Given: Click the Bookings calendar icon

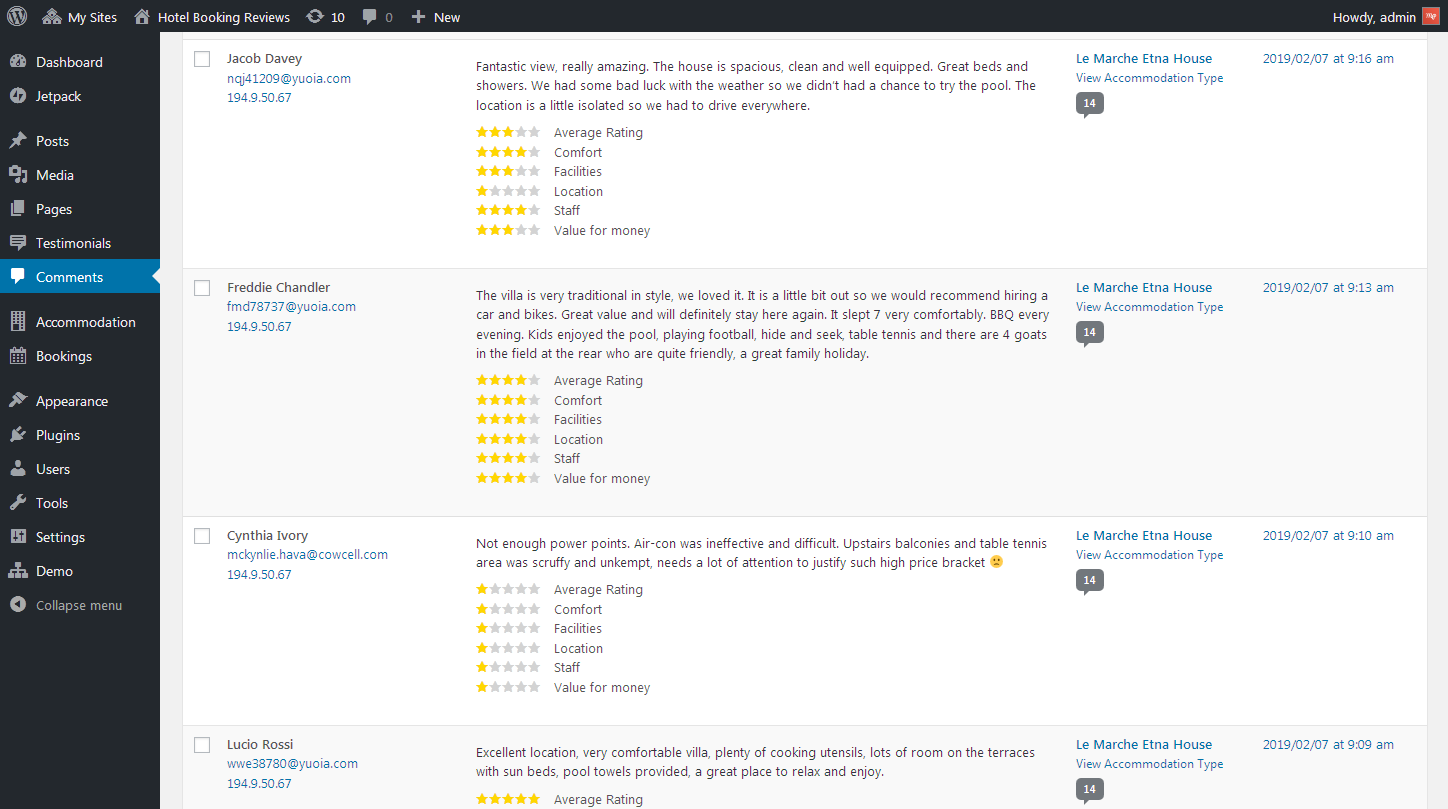Looking at the screenshot, I should pos(18,356).
